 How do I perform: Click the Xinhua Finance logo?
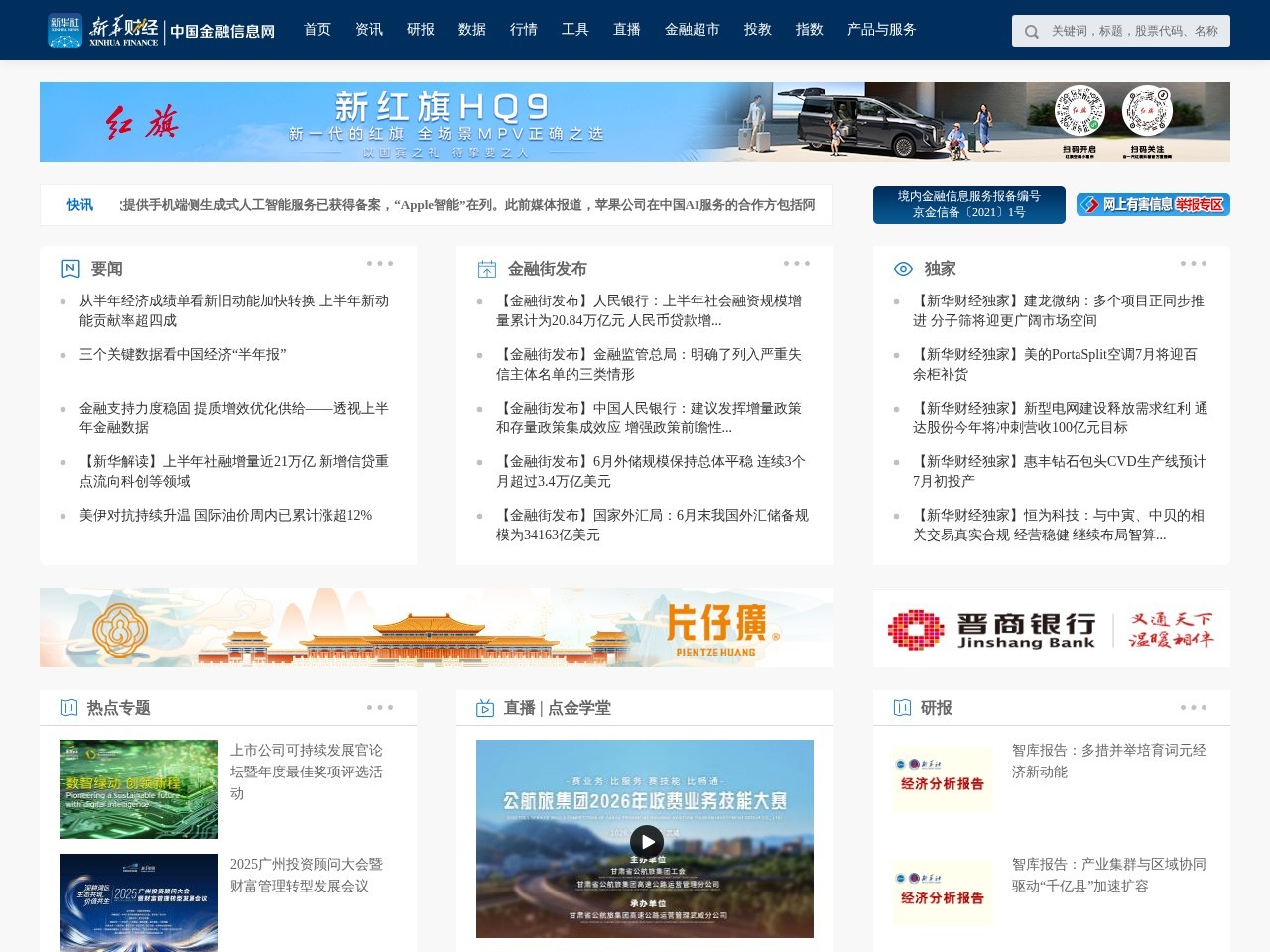(x=162, y=30)
